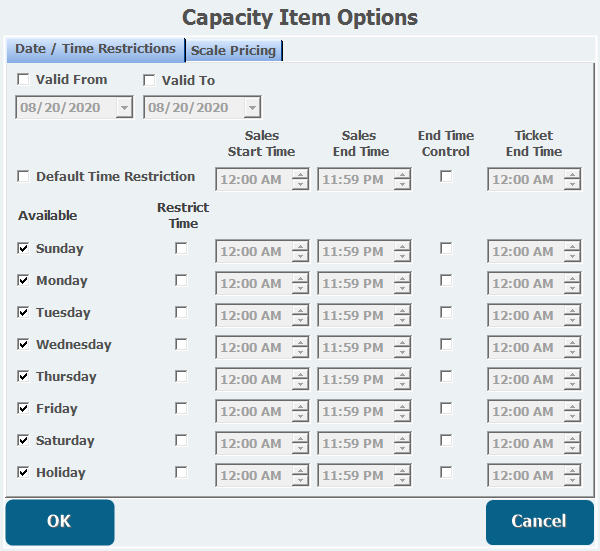Open the Valid To date dropdown

pos(251,107)
